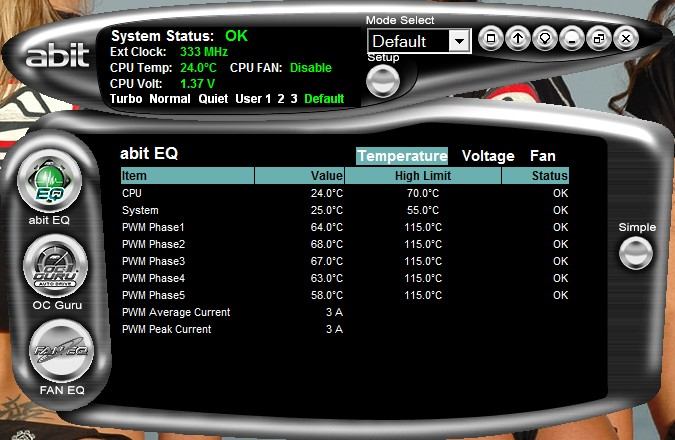Image resolution: width=675 pixels, height=440 pixels.
Task: Switch to the Temperature tab
Action: click(x=402, y=156)
